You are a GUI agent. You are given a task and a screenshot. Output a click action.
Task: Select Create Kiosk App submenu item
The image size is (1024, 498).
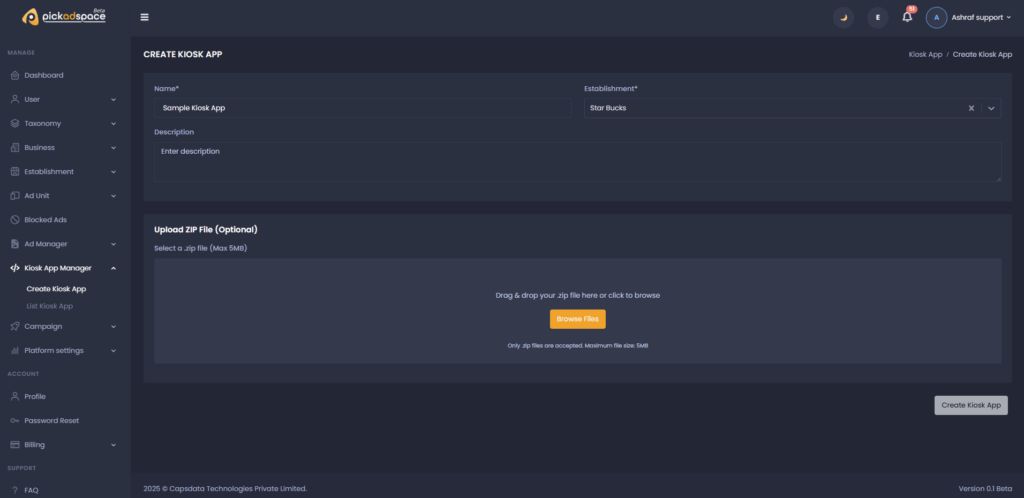coord(56,289)
